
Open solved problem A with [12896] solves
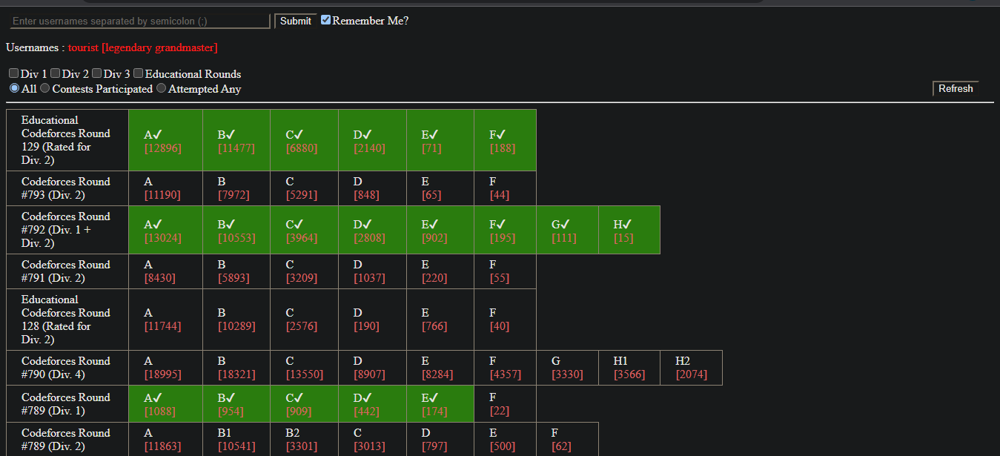point(165,140)
